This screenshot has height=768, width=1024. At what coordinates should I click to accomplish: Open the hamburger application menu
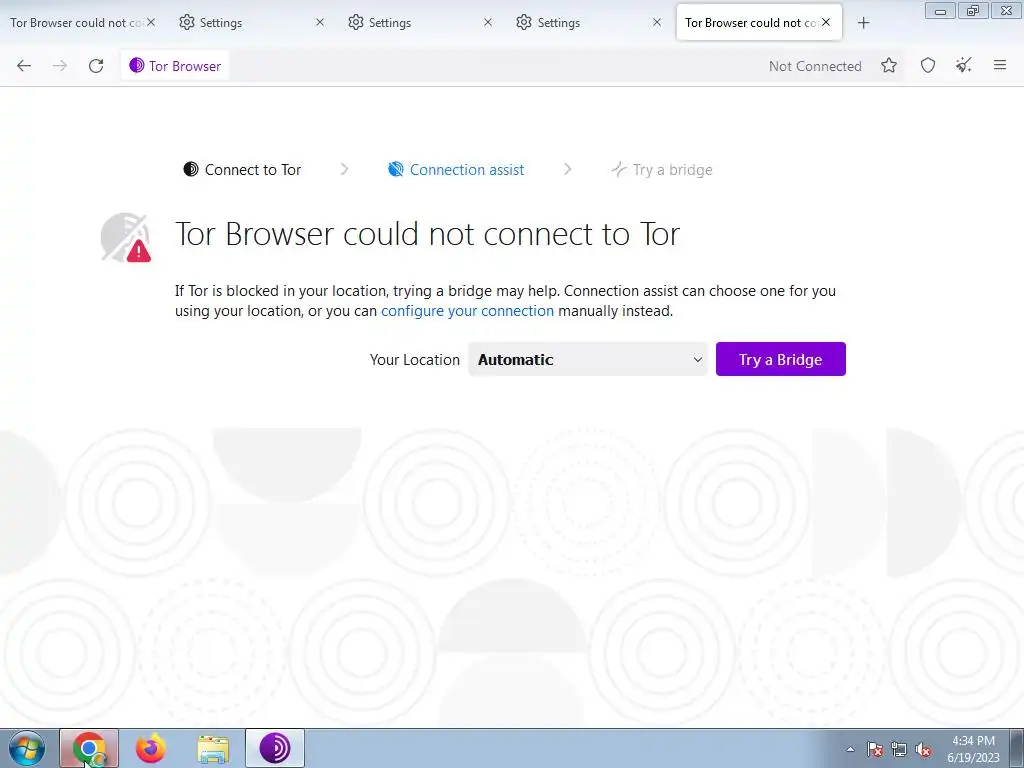pos(1000,65)
